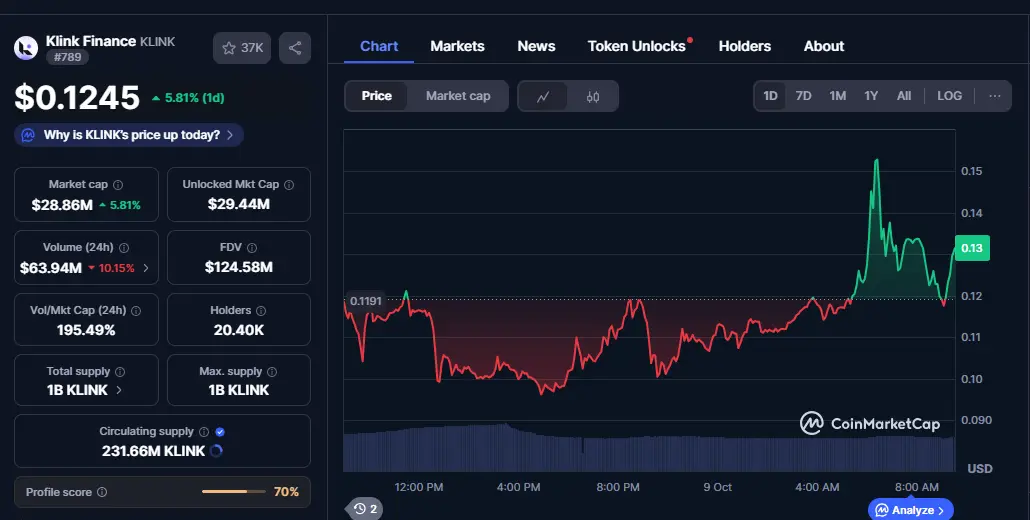The image size is (1030, 520).
Task: Open the chart more options ellipsis menu
Action: 994,96
